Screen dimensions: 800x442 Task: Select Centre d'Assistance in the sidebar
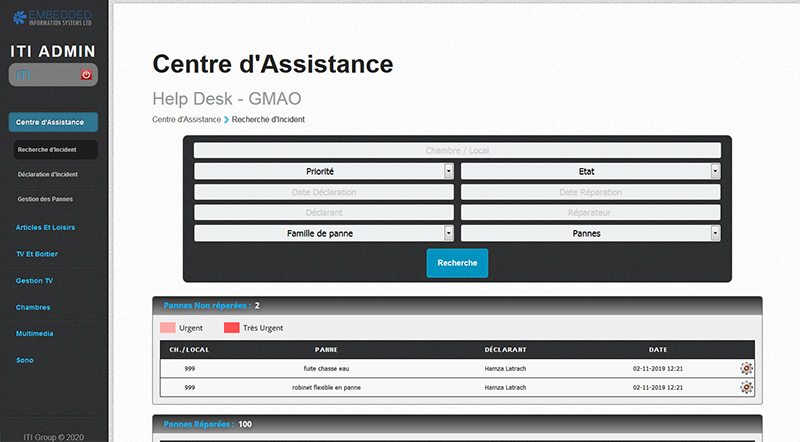point(53,122)
